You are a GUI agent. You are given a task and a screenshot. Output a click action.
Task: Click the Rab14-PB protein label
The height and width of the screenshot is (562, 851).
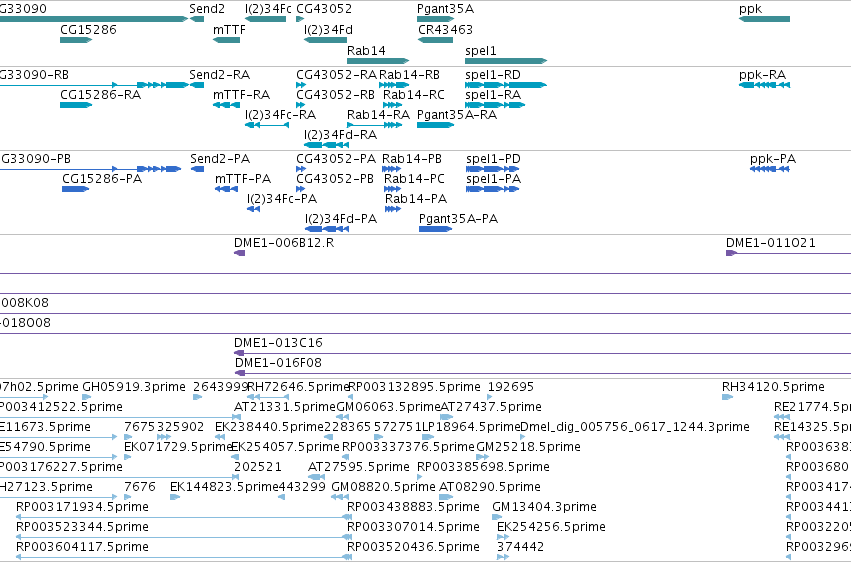(411, 158)
